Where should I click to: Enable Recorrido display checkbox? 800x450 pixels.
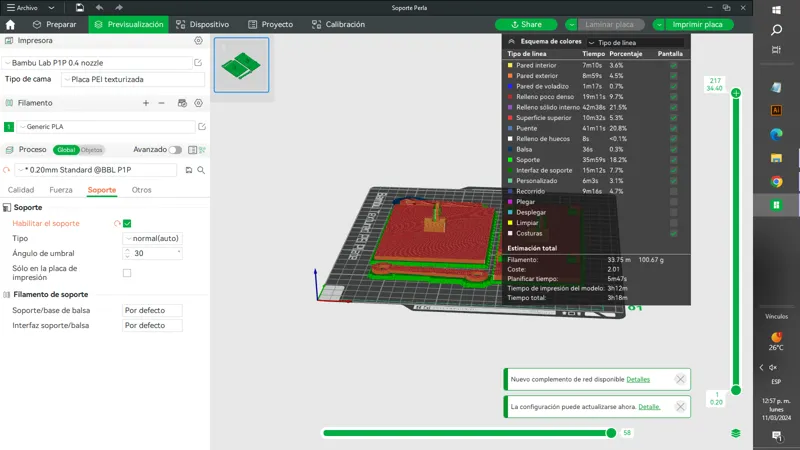click(673, 191)
